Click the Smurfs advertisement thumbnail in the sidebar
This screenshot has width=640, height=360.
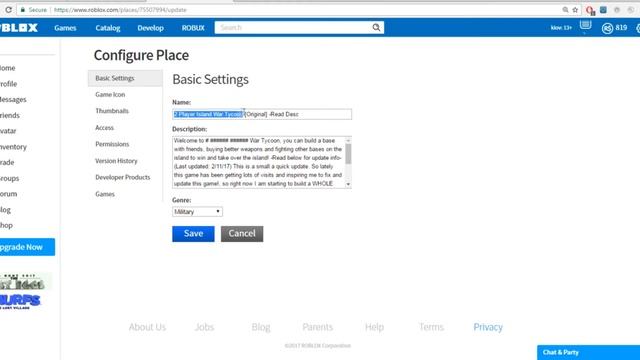[x=25, y=291]
